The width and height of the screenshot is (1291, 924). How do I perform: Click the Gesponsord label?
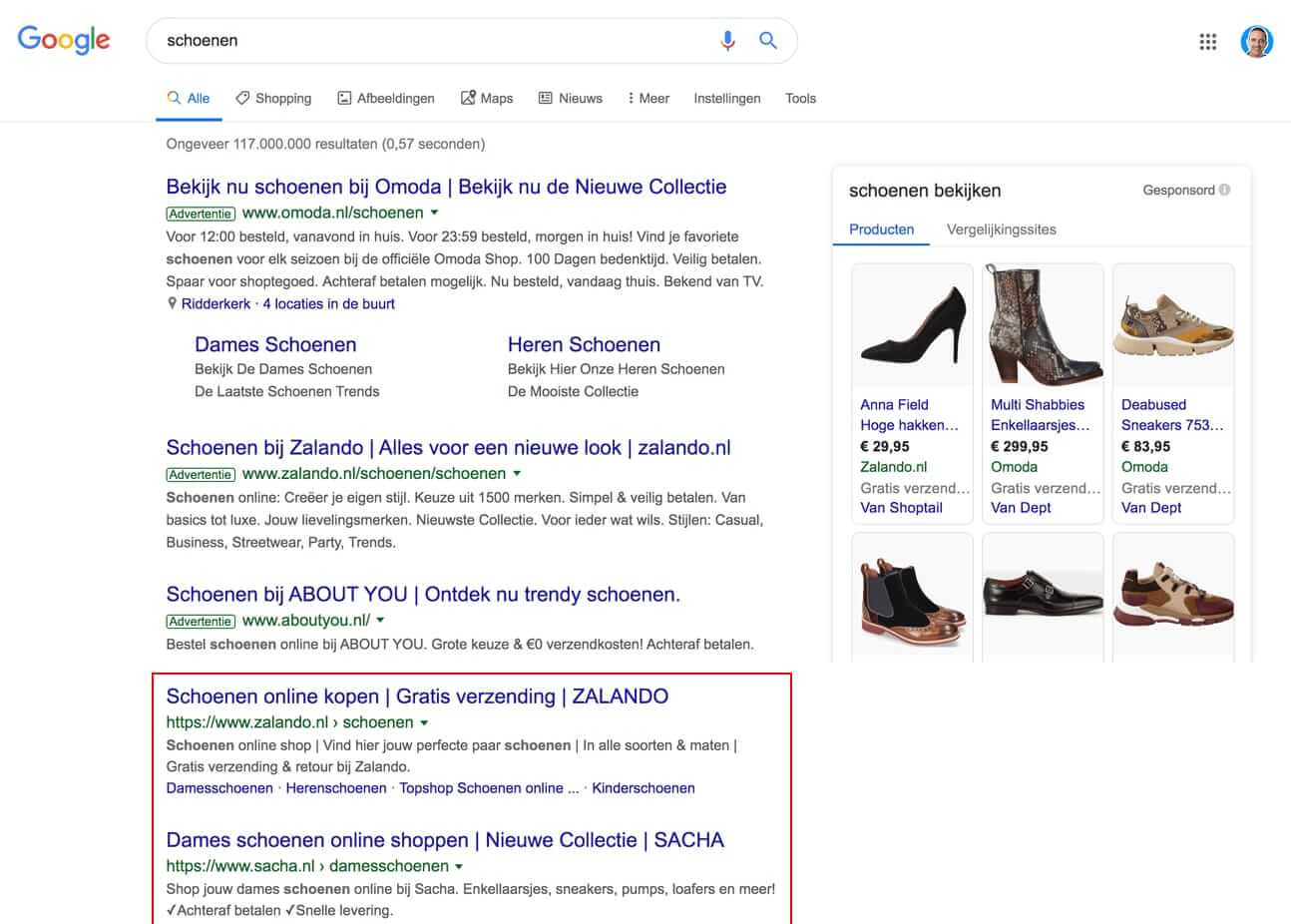(x=1178, y=190)
